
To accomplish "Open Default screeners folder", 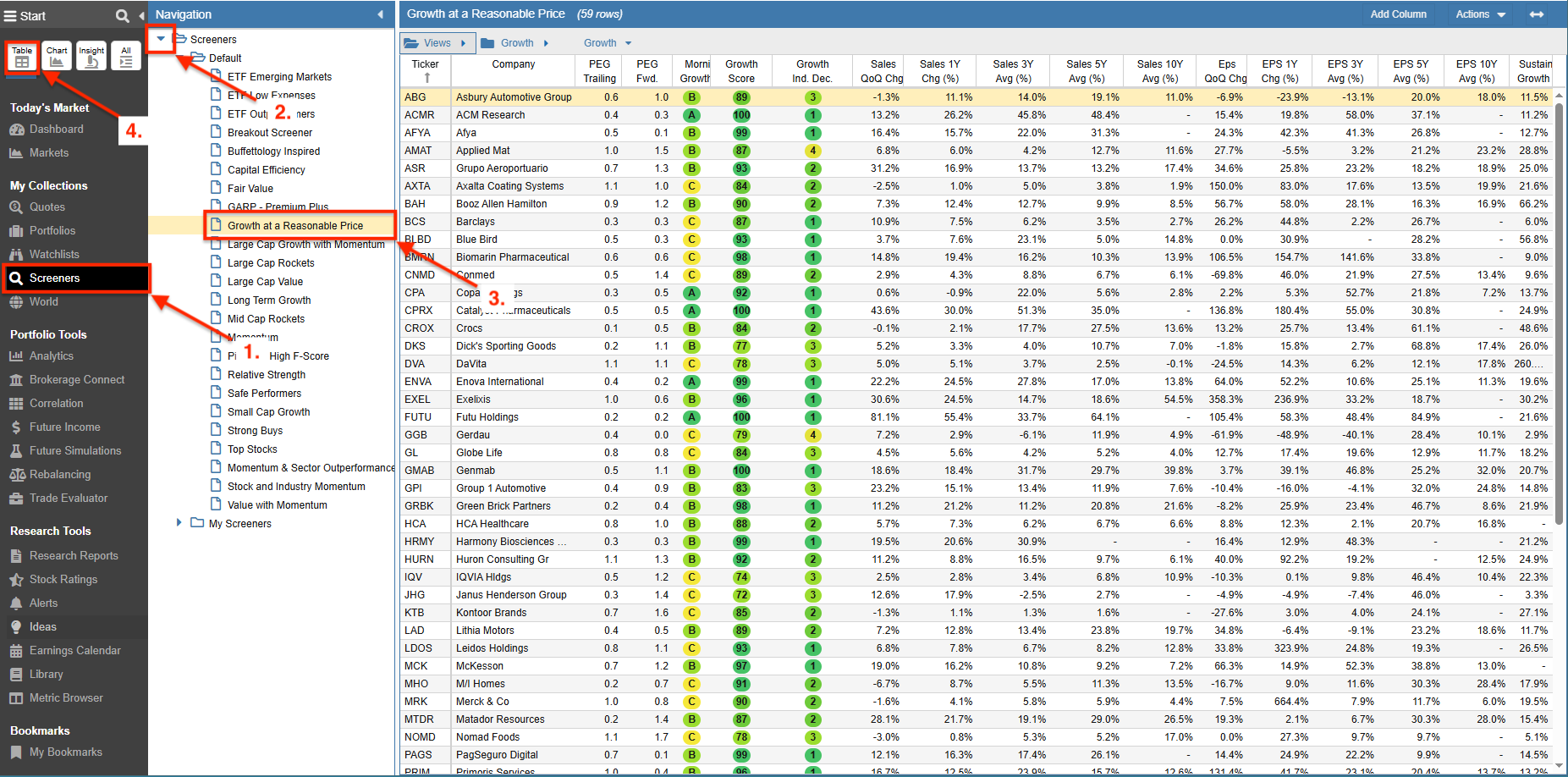I will 225,58.
